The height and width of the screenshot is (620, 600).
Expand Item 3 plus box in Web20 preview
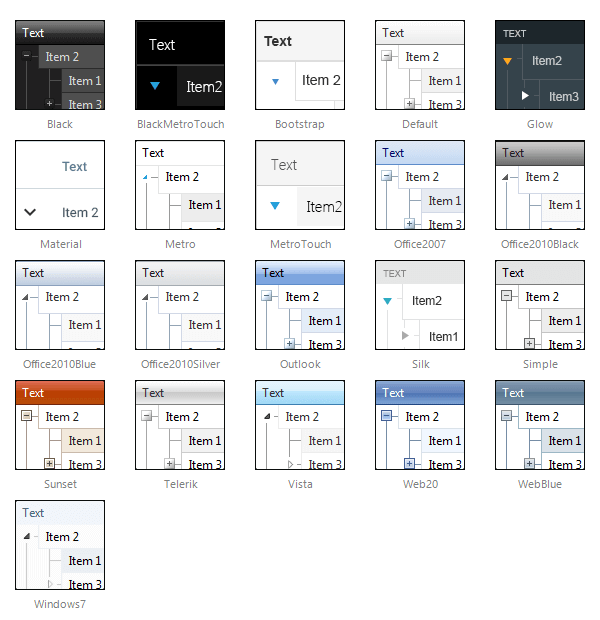[409, 463]
